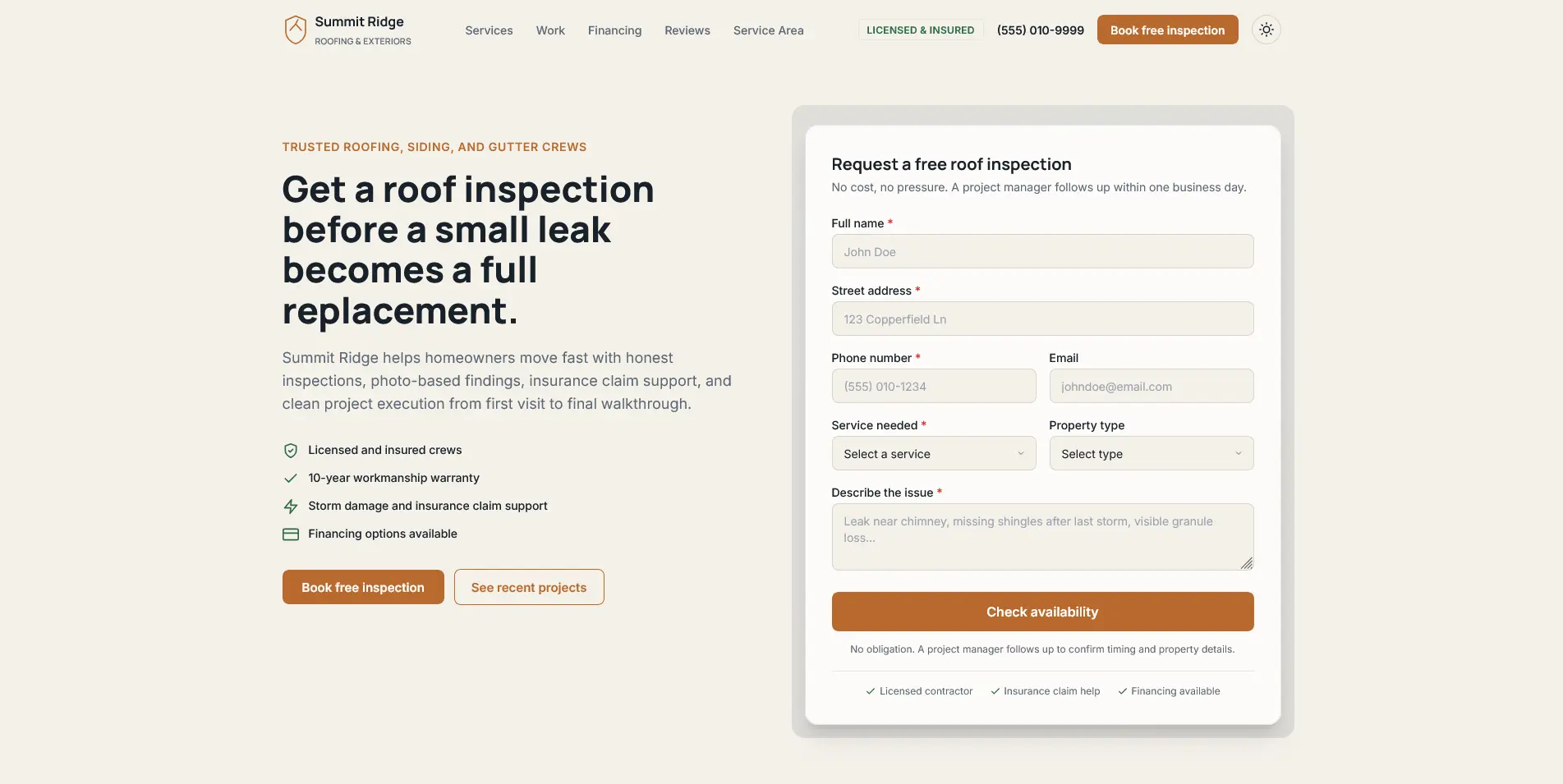Open the Reviews nav link
The height and width of the screenshot is (784, 1563).
(x=687, y=30)
